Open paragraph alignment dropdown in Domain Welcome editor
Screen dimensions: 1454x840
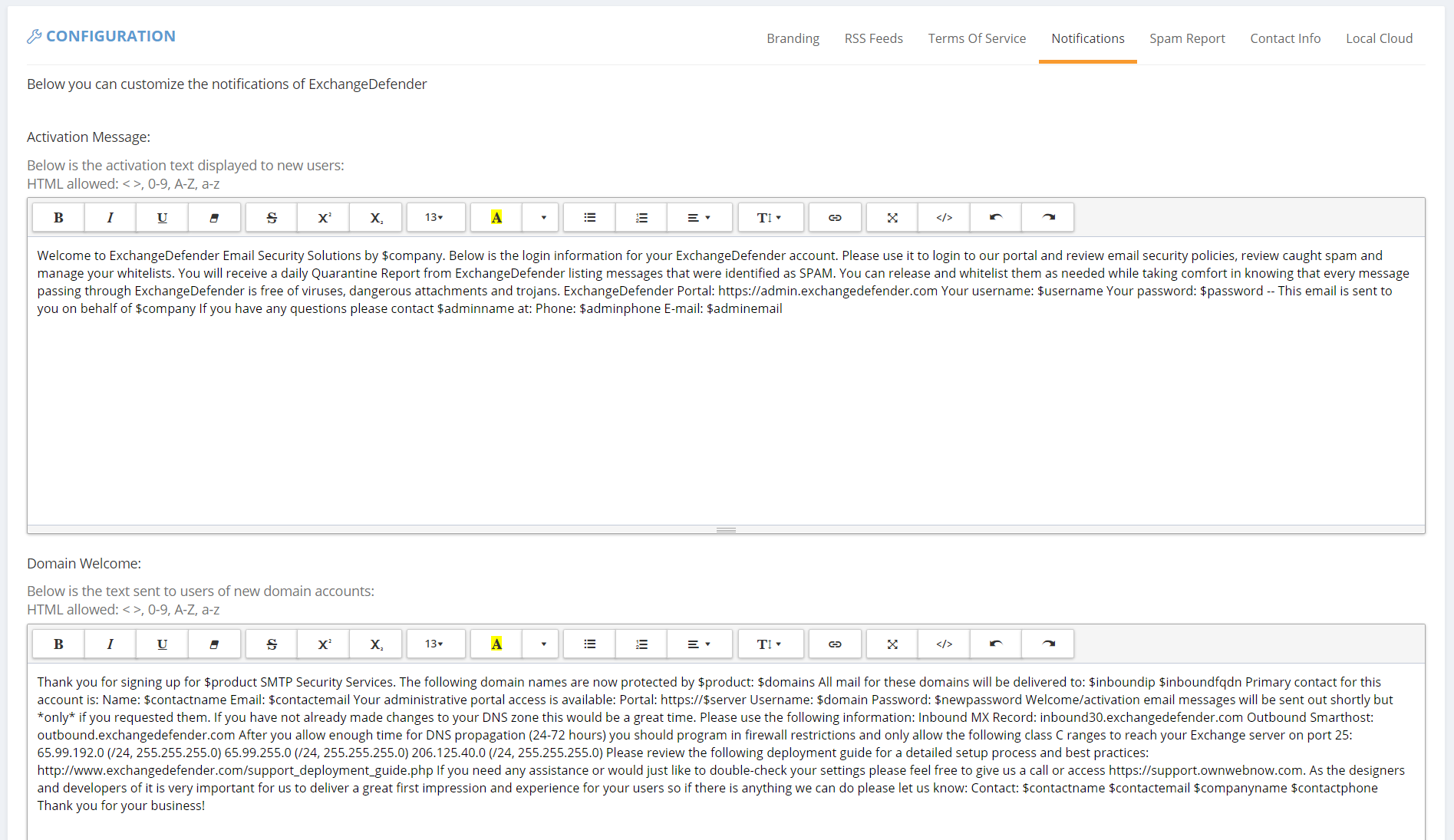(x=699, y=644)
